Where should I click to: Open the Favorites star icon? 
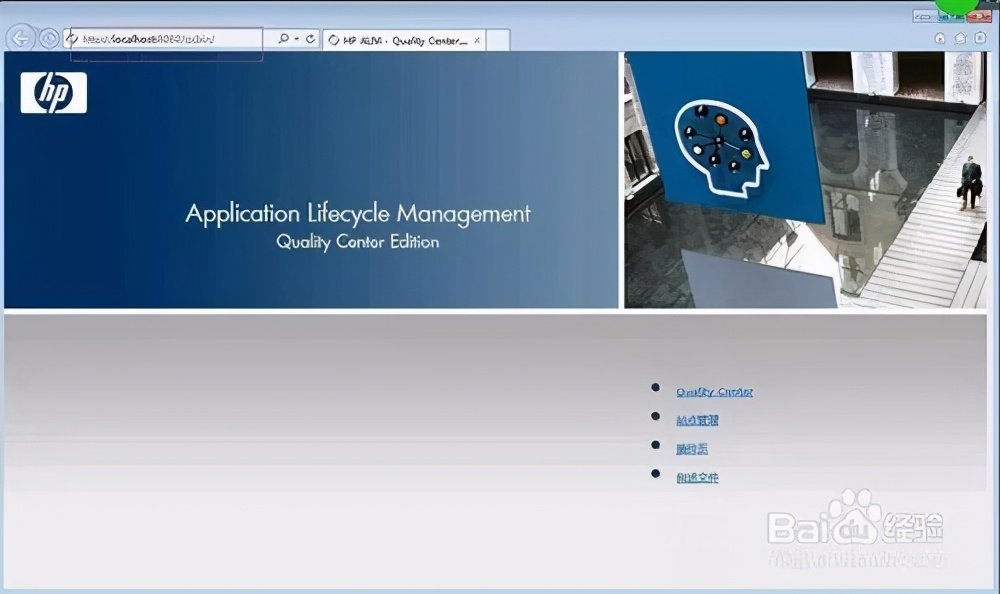[960, 38]
